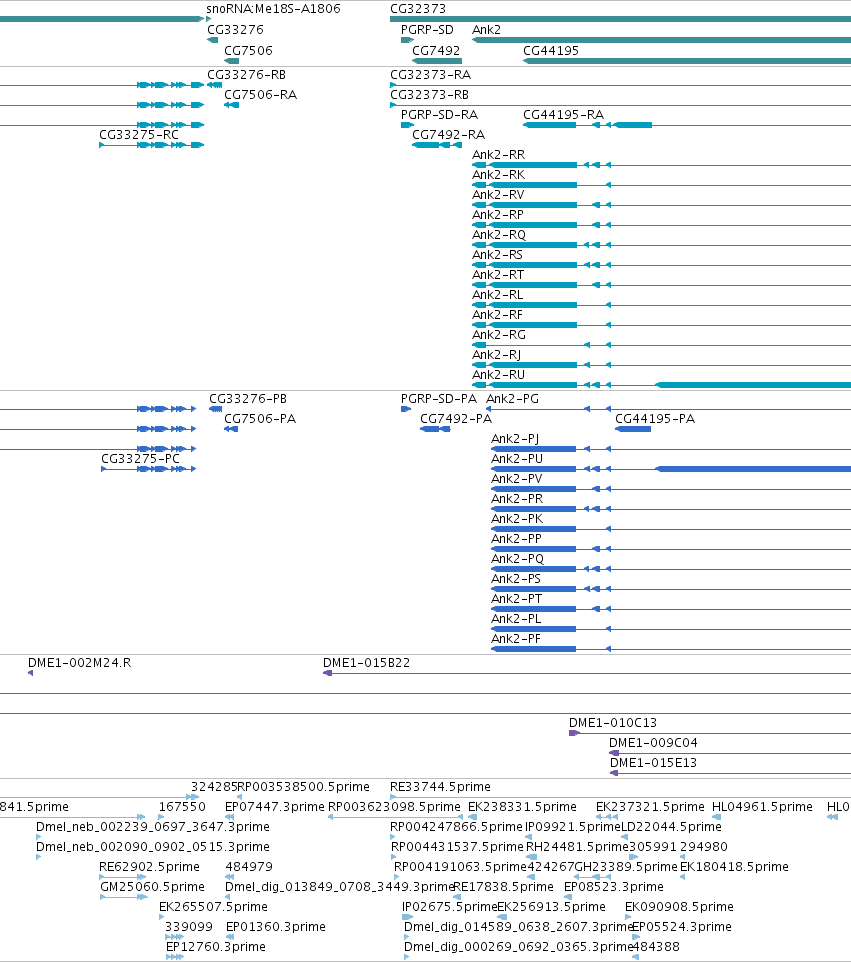
Task: Click the CG7492 gene arrow glyph
Action: click(437, 61)
